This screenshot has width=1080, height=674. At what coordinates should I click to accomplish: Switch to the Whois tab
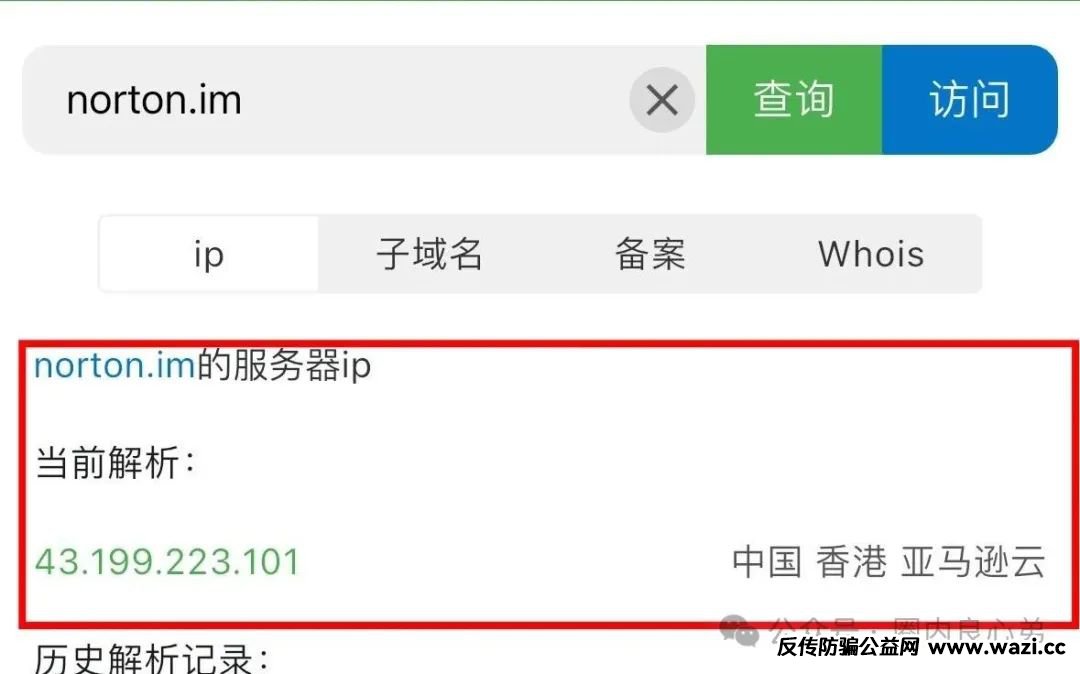click(871, 254)
